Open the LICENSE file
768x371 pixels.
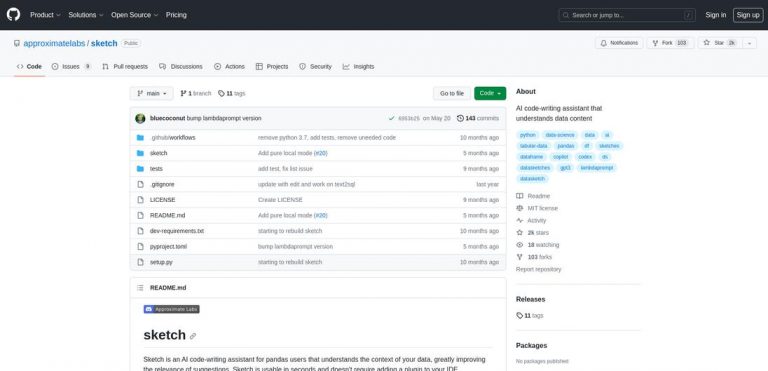163,200
